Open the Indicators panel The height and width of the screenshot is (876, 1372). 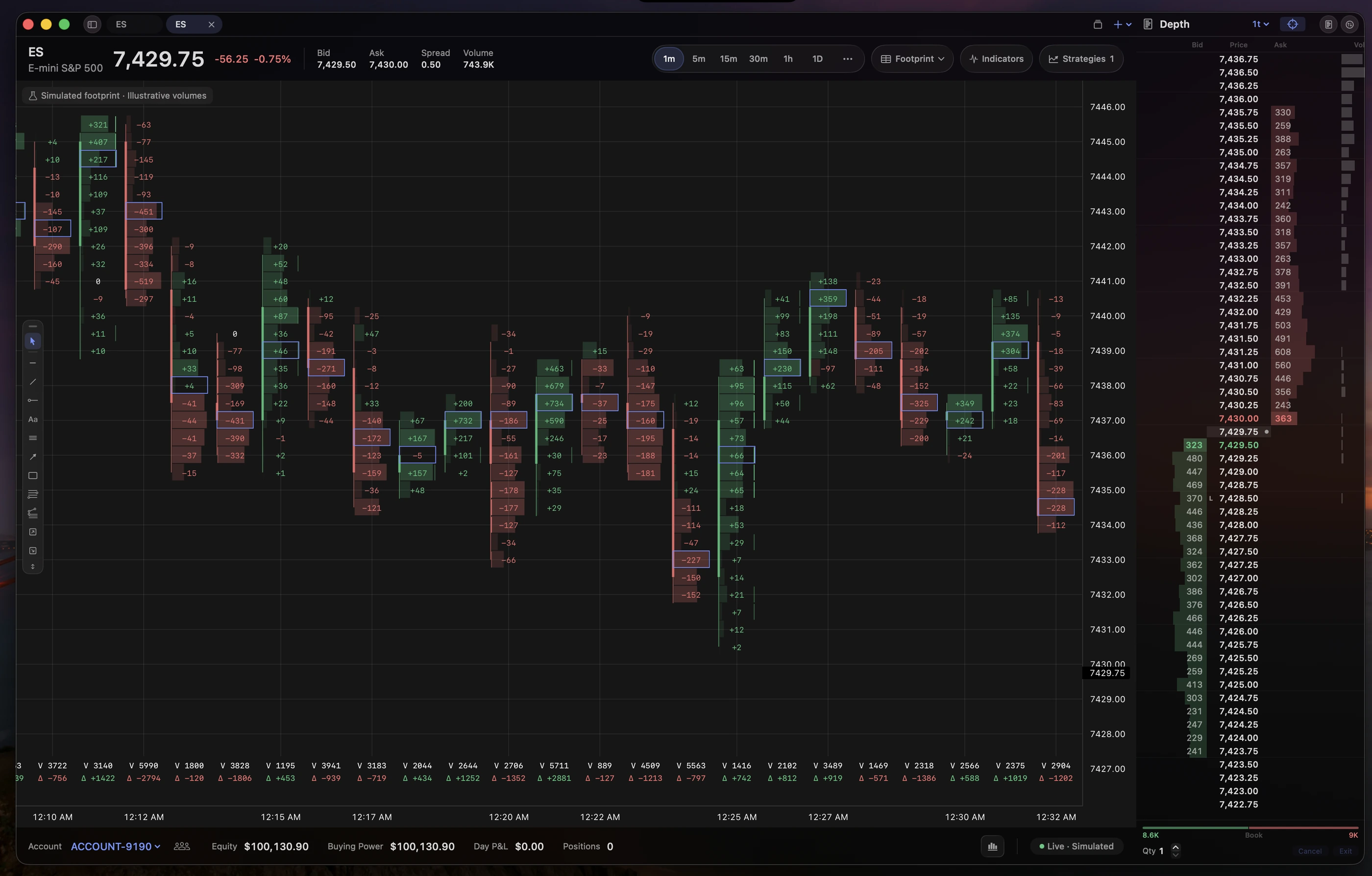click(996, 59)
